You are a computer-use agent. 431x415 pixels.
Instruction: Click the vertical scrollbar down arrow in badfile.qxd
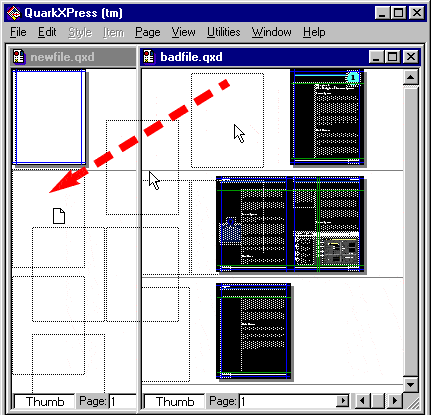(411, 385)
